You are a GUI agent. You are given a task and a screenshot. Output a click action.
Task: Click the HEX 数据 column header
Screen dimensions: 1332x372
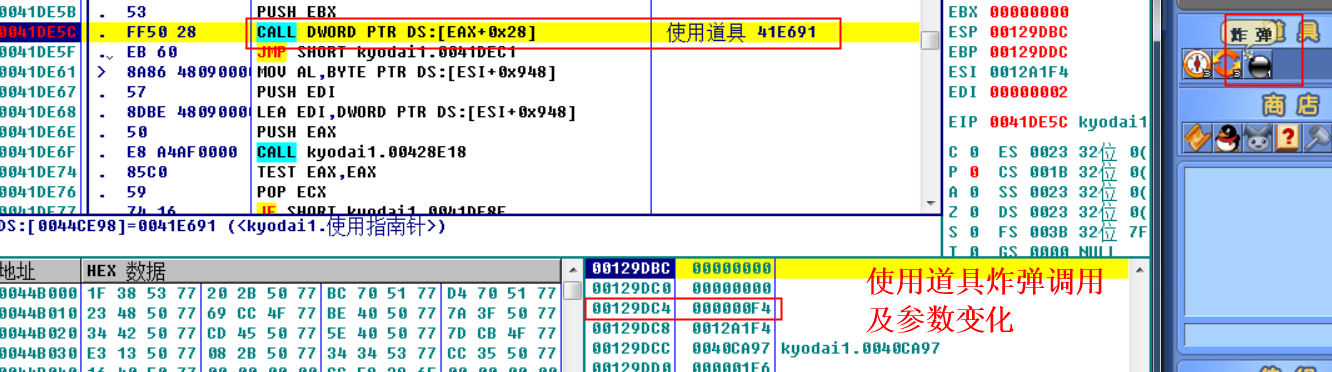tap(321, 271)
